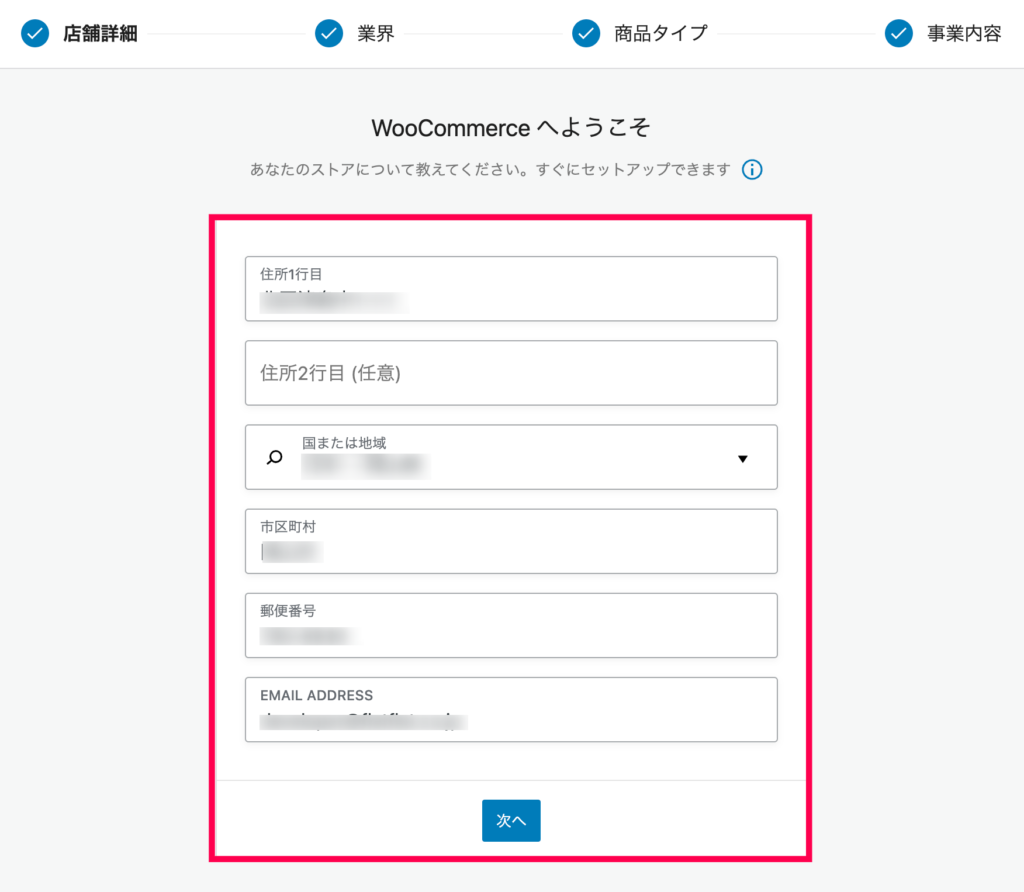Focus the 住所2行目 (任意) input field
The image size is (1024, 892).
(x=511, y=373)
